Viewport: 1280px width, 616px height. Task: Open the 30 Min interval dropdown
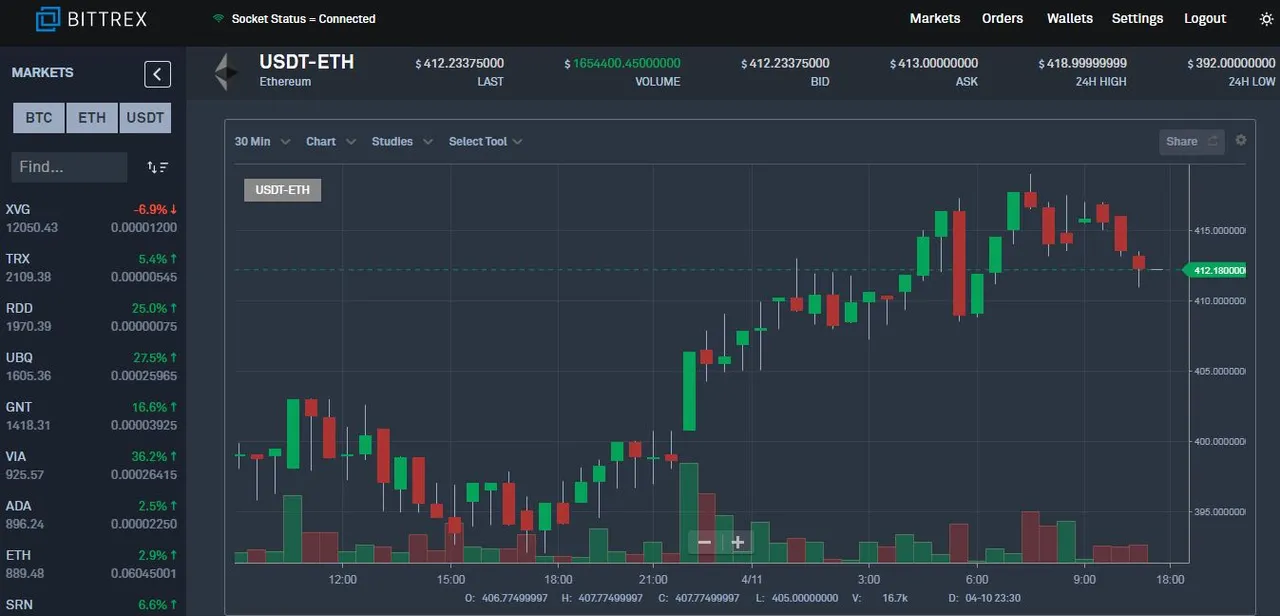[262, 141]
